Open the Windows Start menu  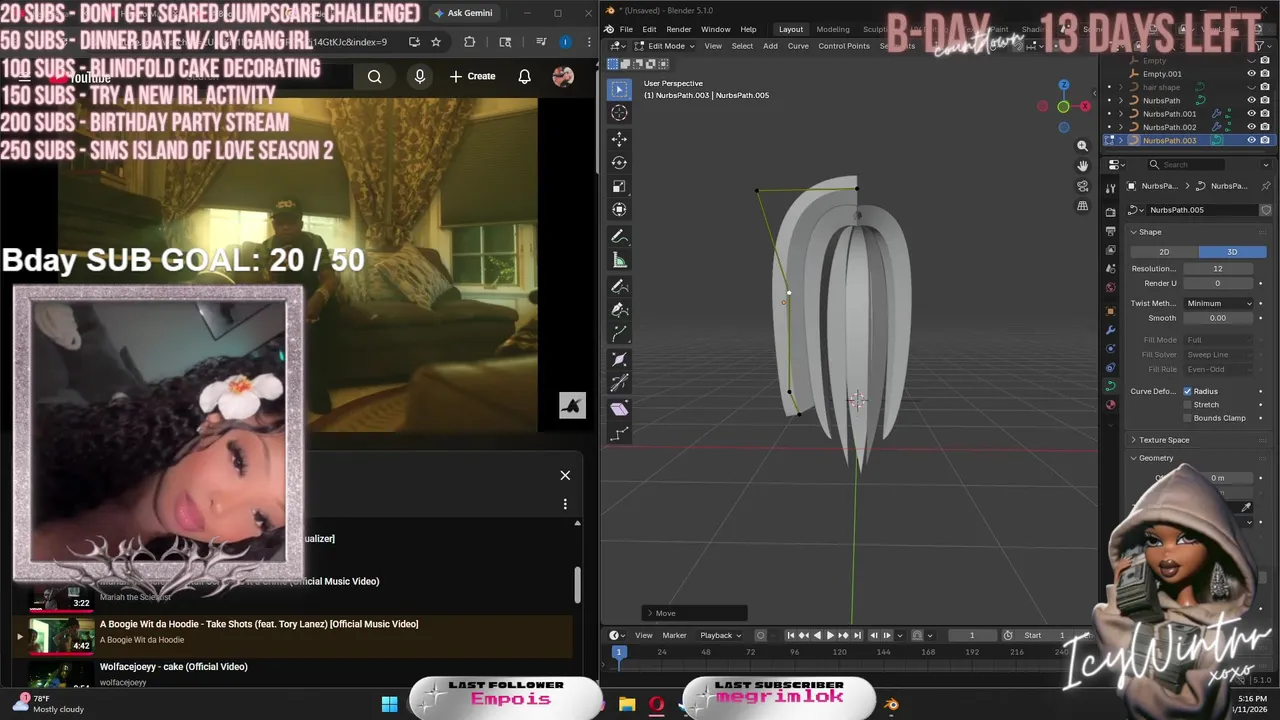pos(389,704)
